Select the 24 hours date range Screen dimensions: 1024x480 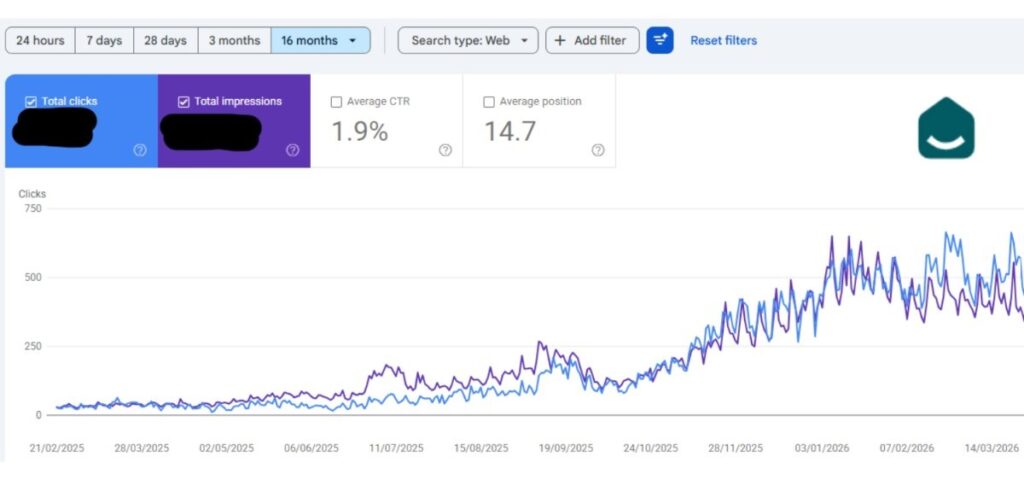(40, 40)
